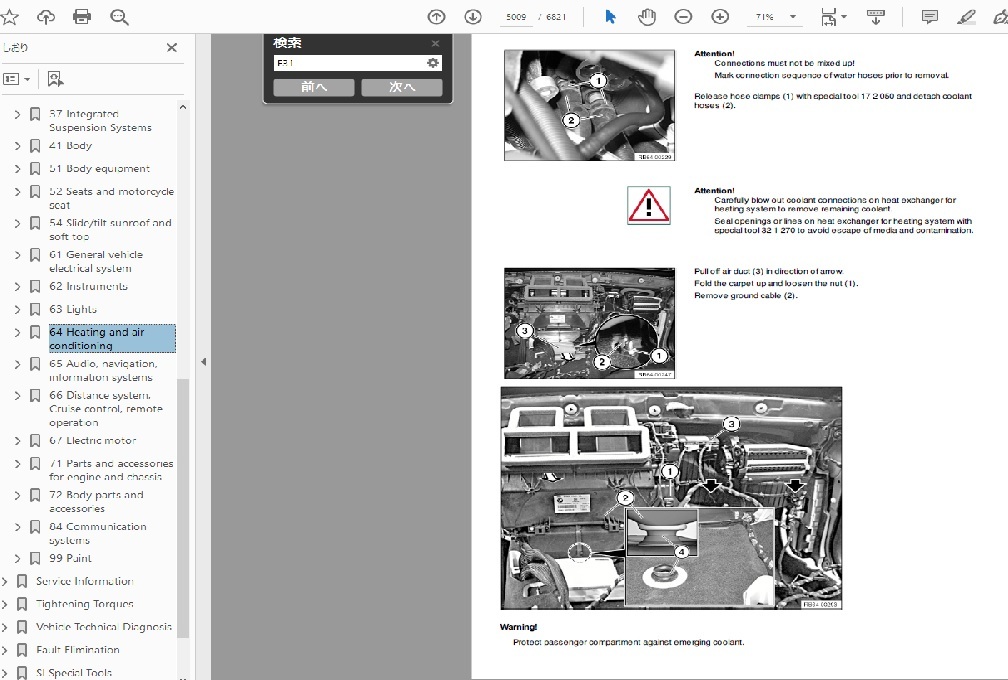1008x680 pixels.
Task: Click the bookmark icon beside 62 Instruments
Action: tap(35, 287)
